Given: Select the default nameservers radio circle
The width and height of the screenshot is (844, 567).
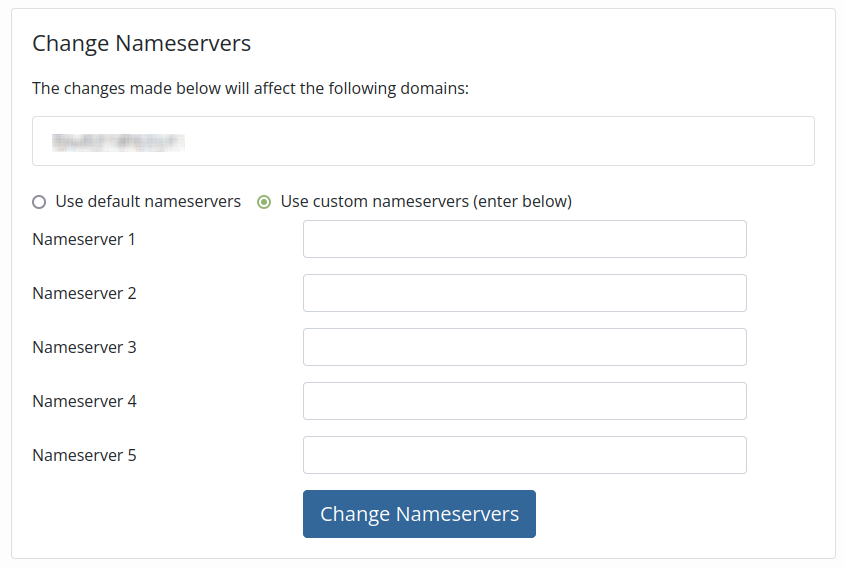Looking at the screenshot, I should pos(39,202).
